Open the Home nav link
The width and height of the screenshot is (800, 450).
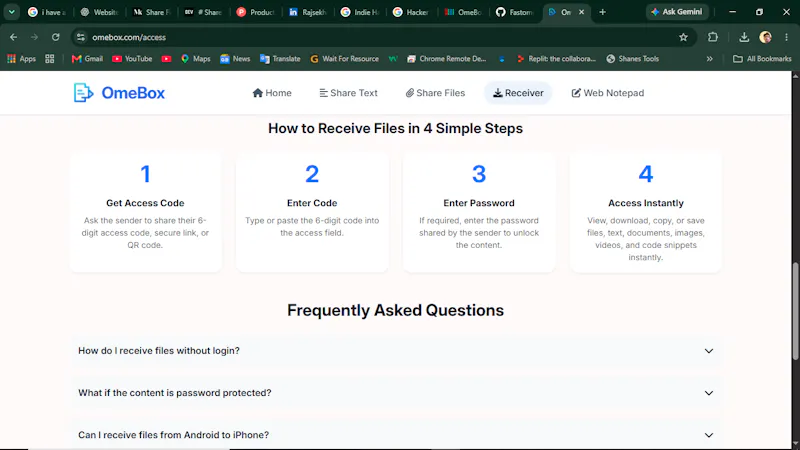tap(272, 93)
